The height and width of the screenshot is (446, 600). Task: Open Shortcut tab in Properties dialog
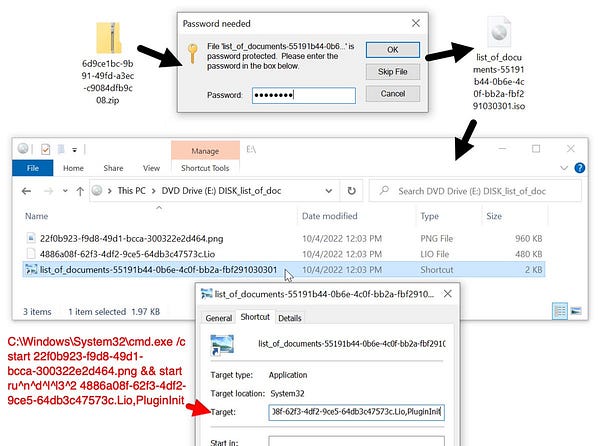(255, 317)
